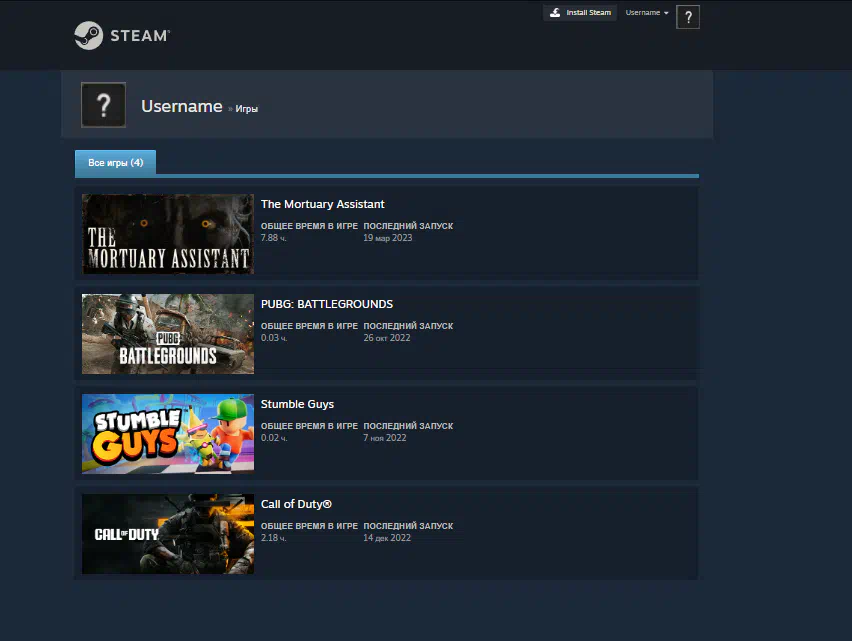Screen dimensions: 852x641
Task: Click the Install Steam button
Action: click(x=580, y=12)
